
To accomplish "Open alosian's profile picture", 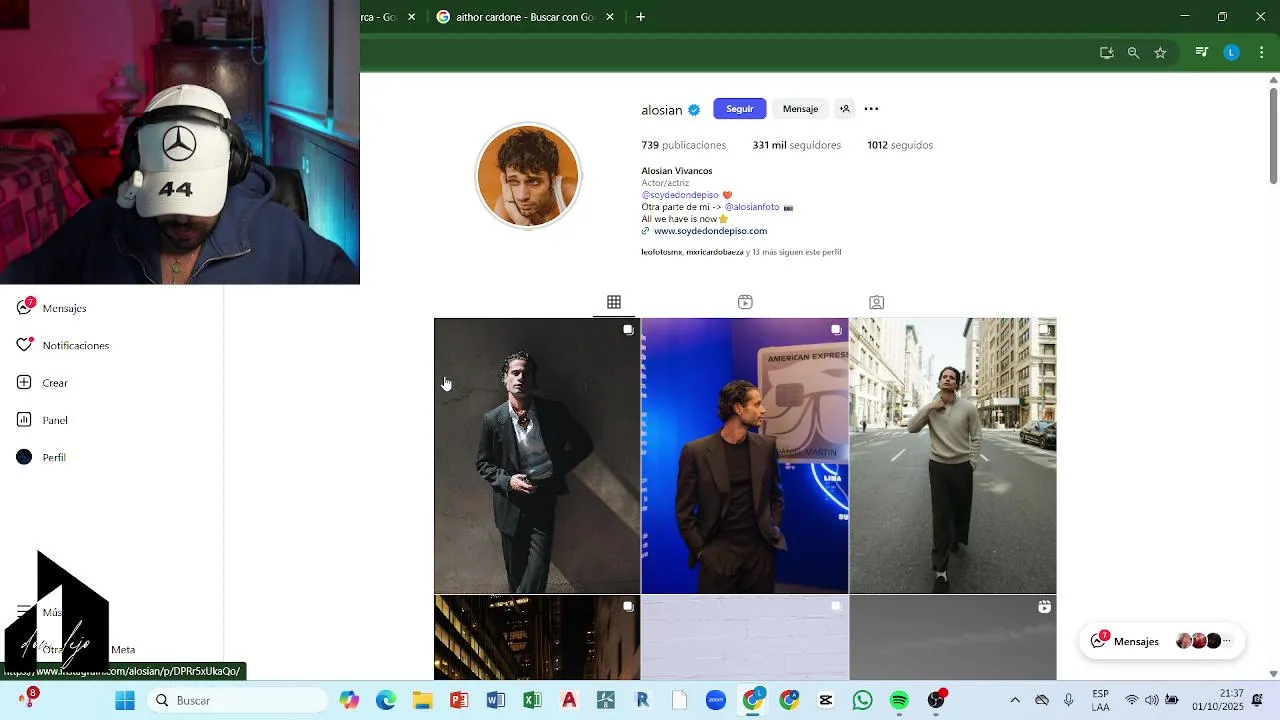I will (x=528, y=176).
